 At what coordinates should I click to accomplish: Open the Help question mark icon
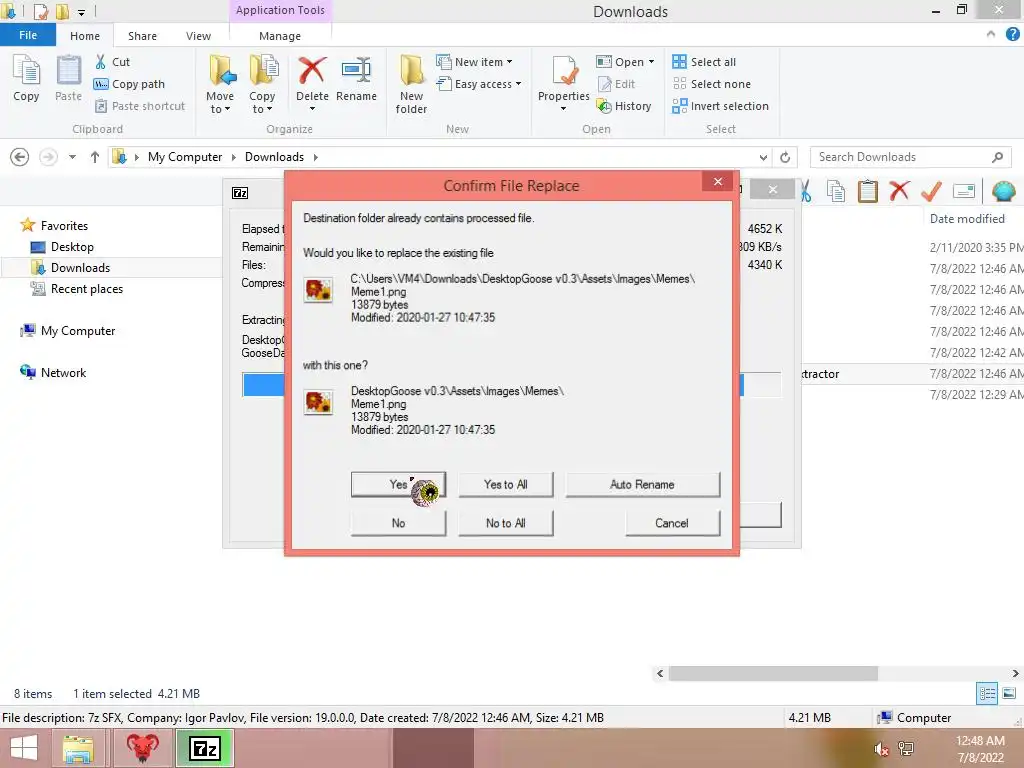point(1012,35)
